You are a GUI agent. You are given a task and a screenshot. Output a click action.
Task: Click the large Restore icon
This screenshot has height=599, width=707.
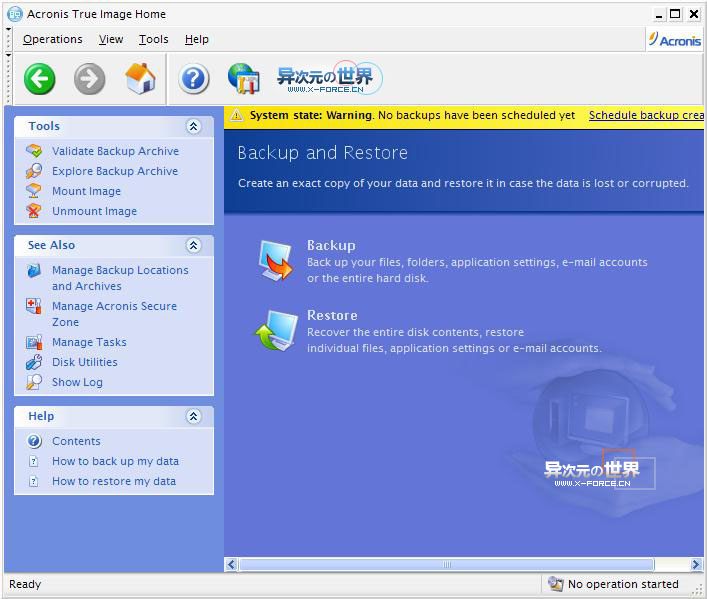tap(275, 331)
